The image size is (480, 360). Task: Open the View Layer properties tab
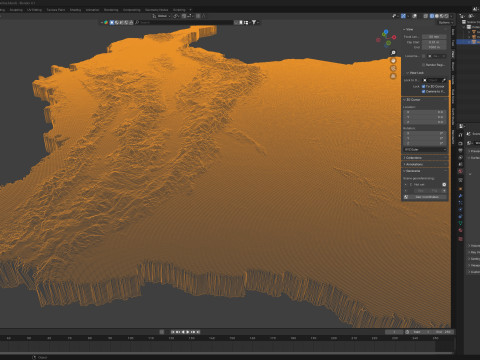point(460,158)
